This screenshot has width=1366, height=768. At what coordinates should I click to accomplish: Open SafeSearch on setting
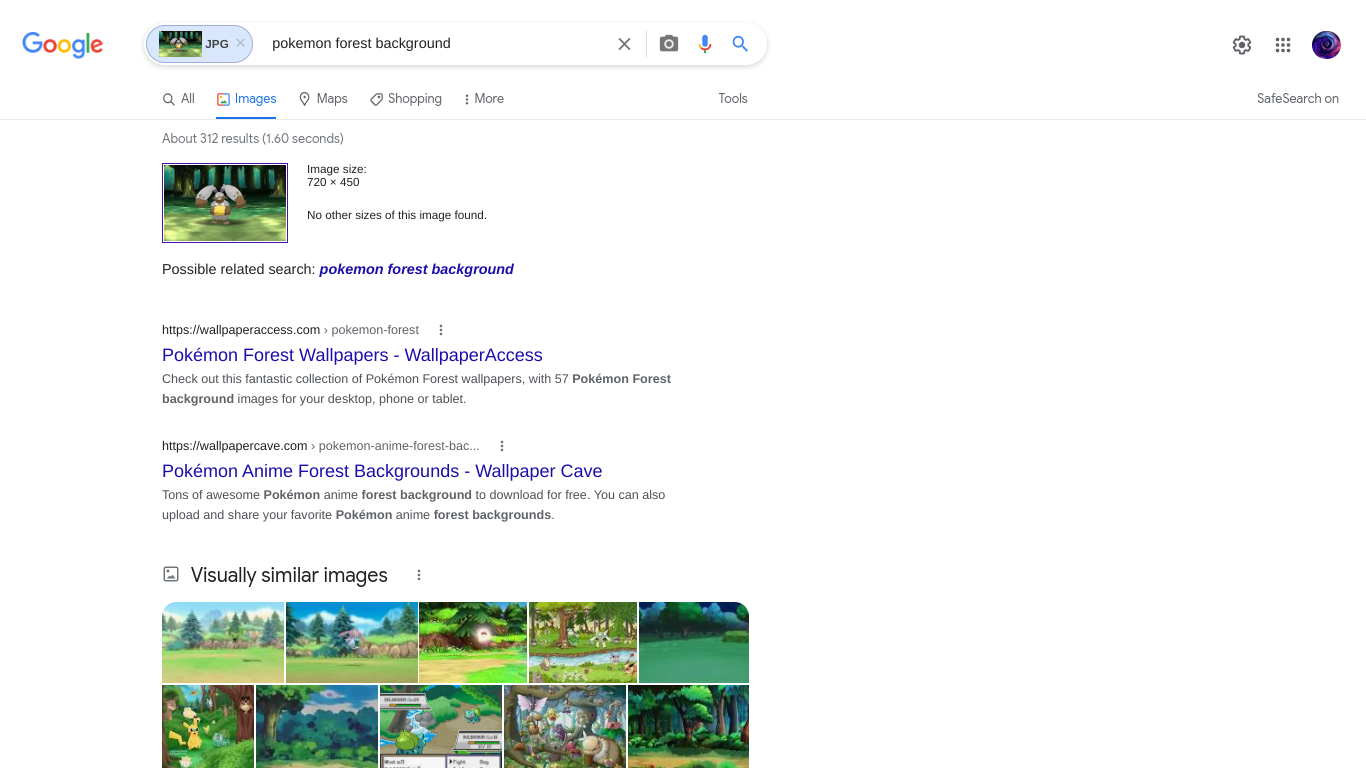[x=1297, y=99]
